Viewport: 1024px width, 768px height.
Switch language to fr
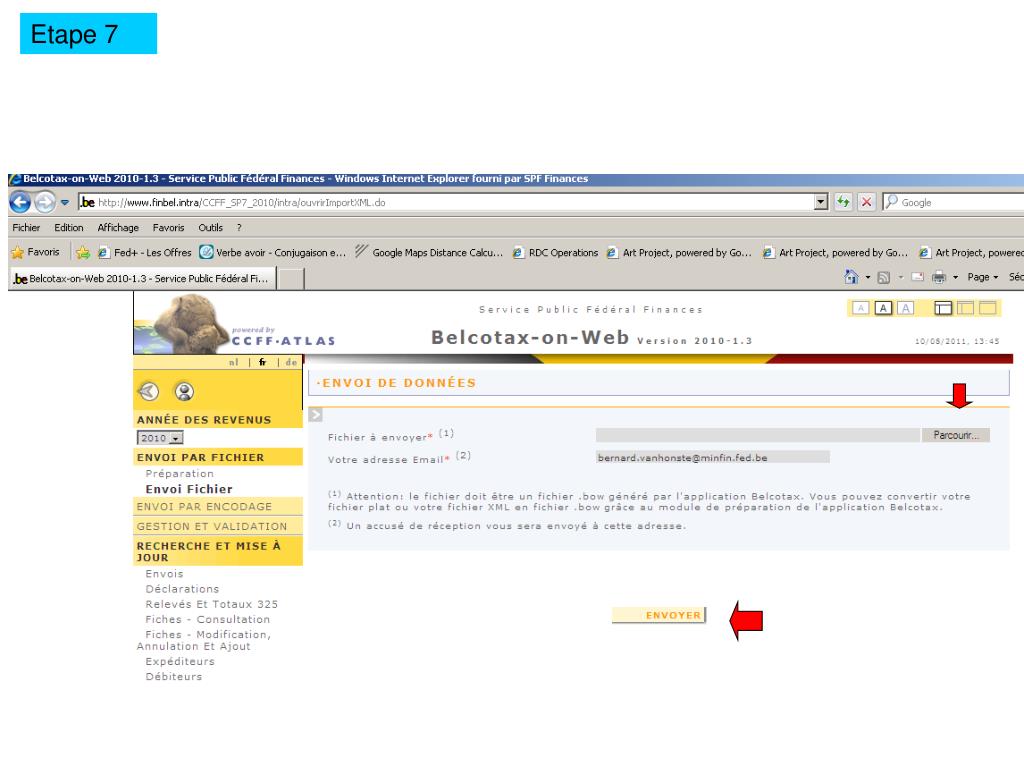[263, 362]
